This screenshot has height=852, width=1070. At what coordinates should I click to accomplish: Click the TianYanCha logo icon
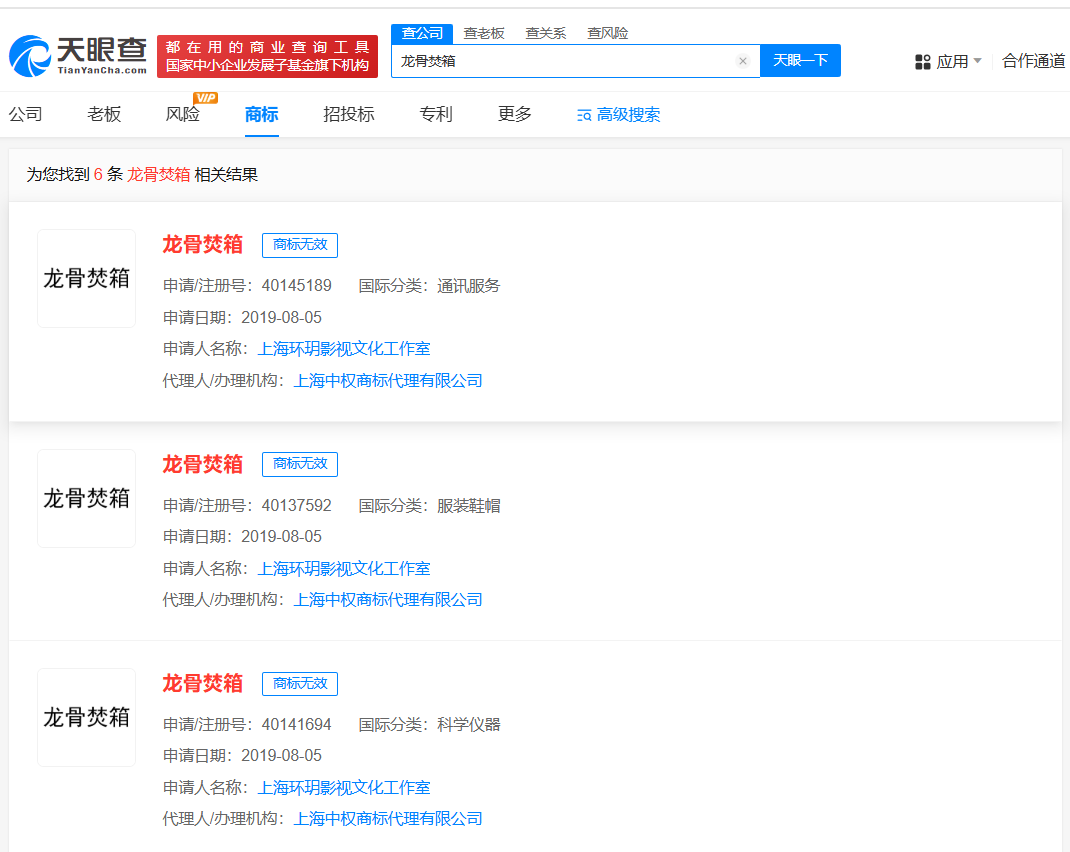click(30, 56)
